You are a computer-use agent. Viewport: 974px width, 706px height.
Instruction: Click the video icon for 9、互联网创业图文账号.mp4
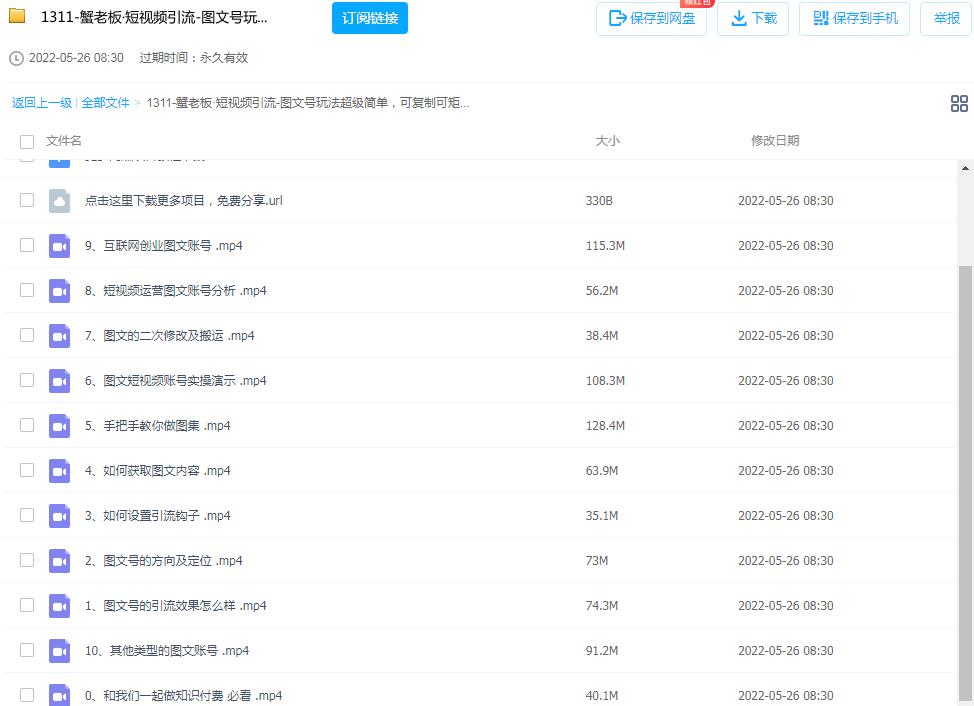(59, 246)
